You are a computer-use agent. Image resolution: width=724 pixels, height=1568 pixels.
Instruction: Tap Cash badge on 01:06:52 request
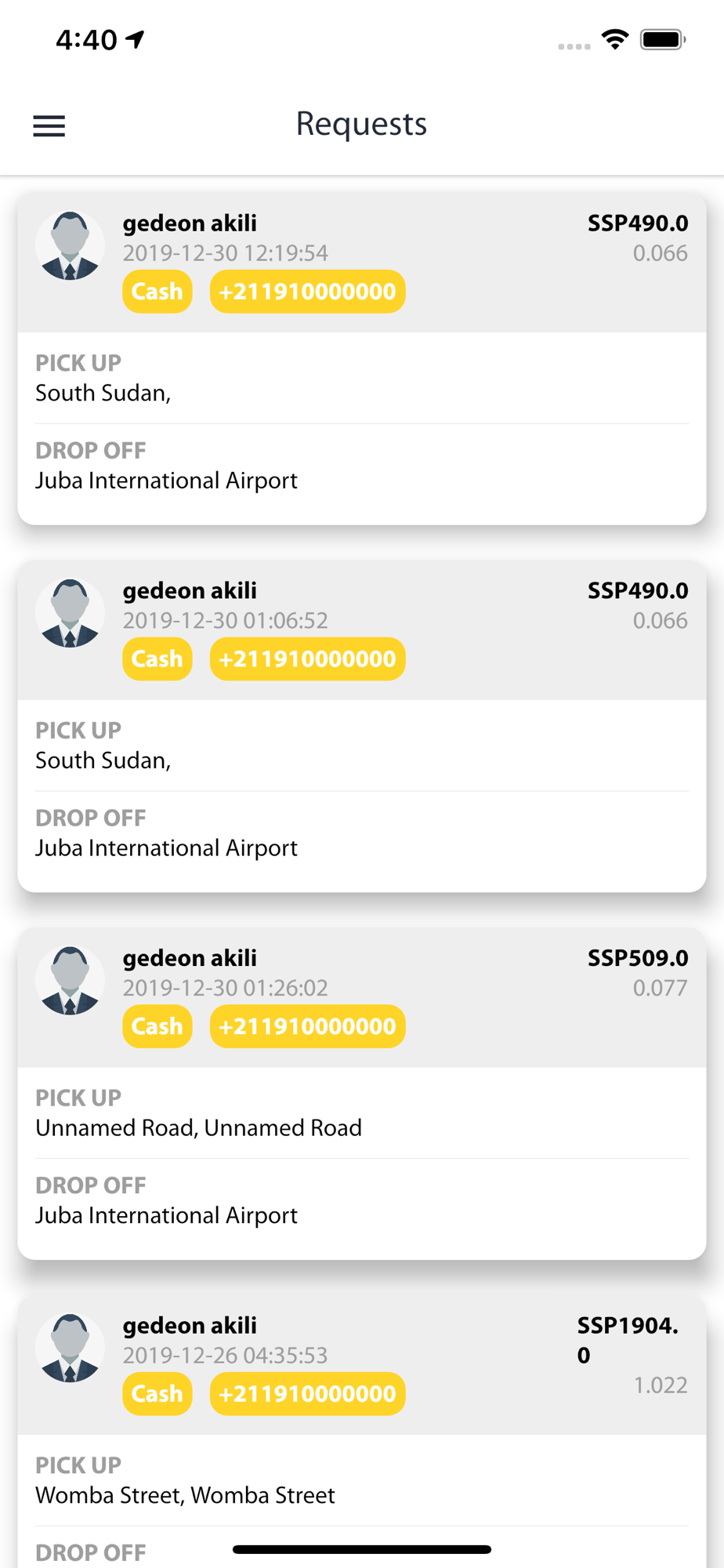tap(157, 659)
